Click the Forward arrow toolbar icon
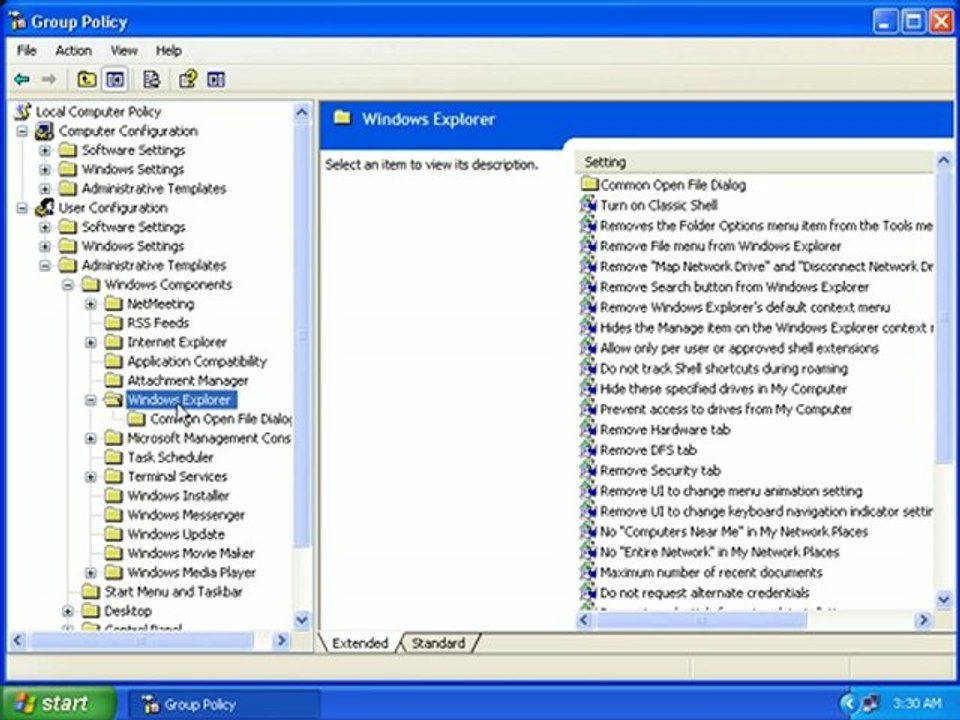This screenshot has width=960, height=720. point(49,79)
